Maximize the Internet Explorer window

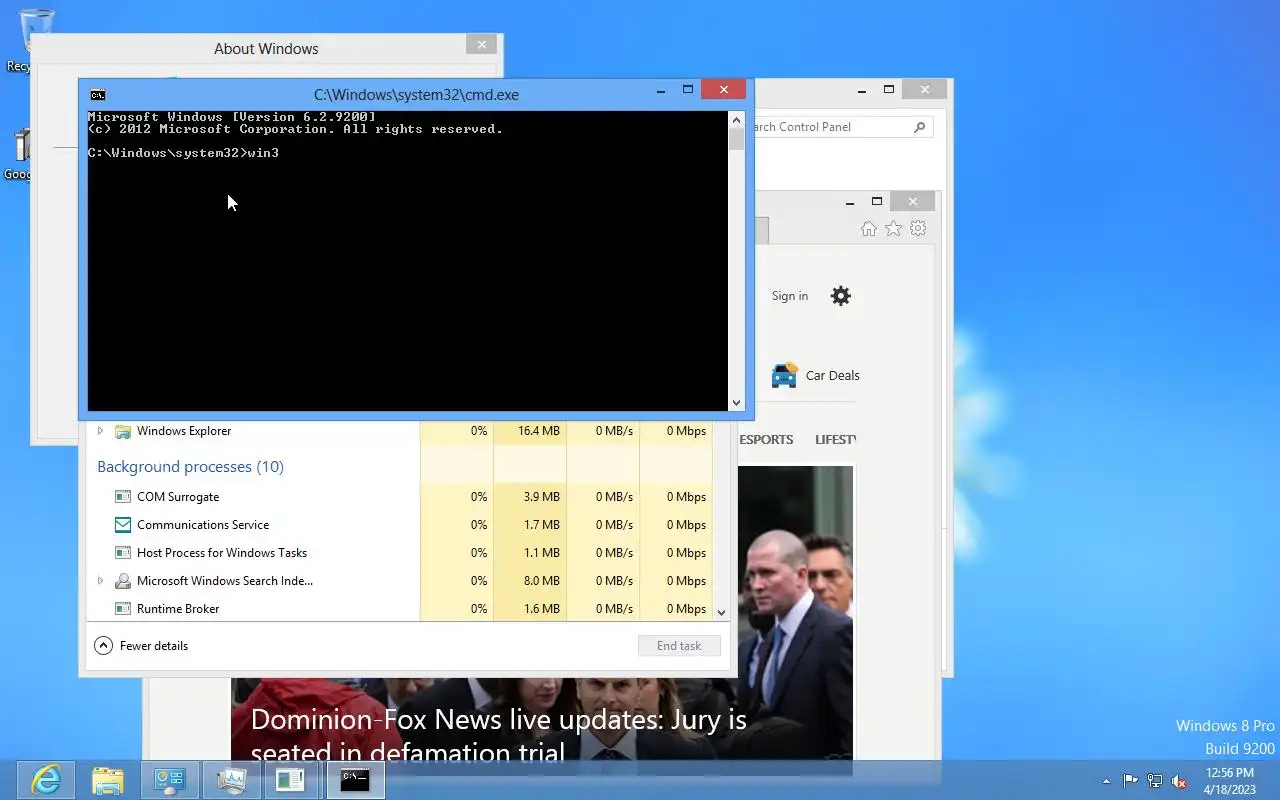point(877,201)
